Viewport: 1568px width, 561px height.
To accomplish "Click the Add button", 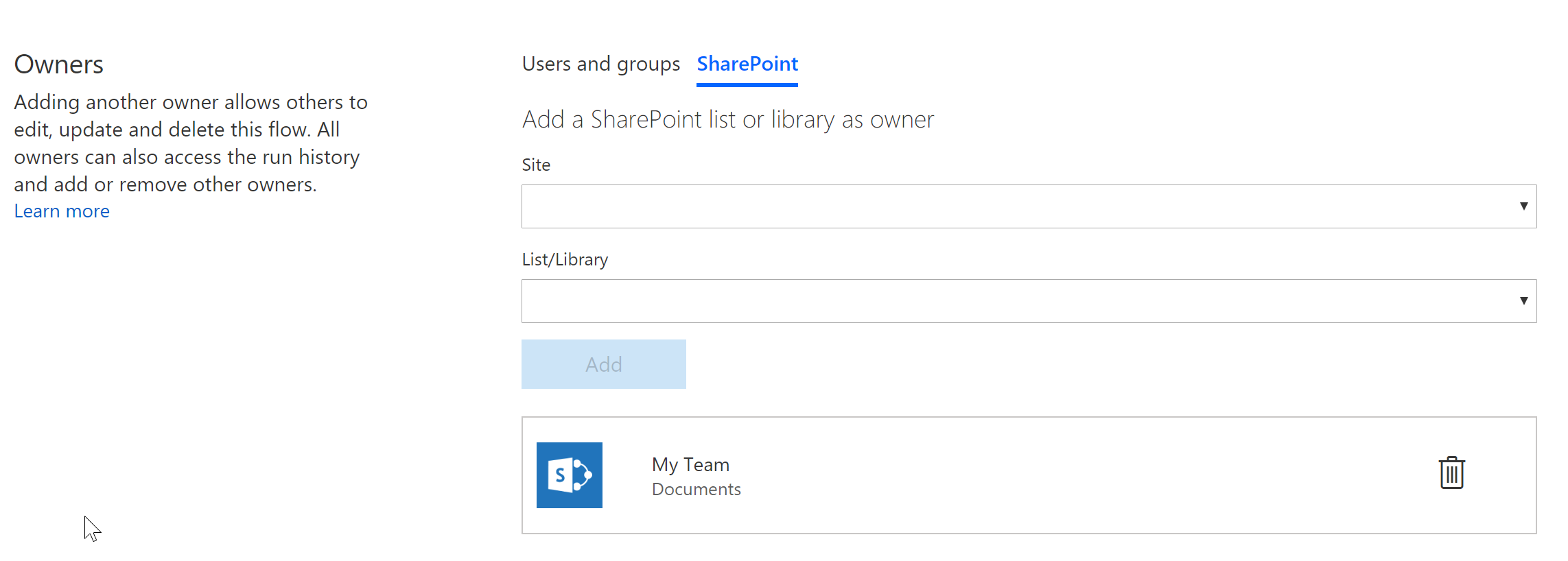I will 603,364.
